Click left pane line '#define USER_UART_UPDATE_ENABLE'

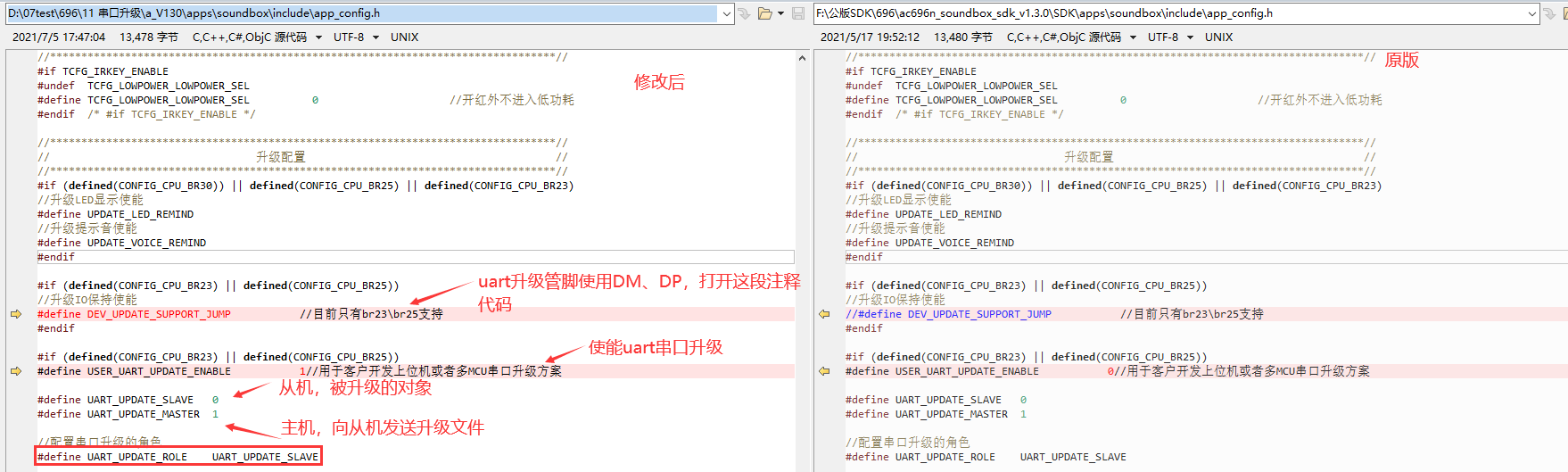(134, 371)
